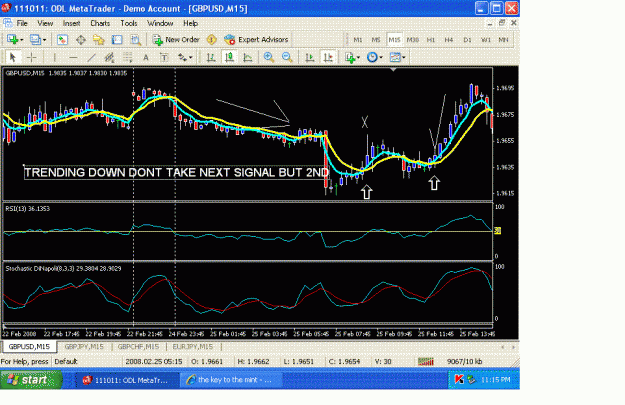Image resolution: width=625 pixels, height=405 pixels.
Task: Draw a horizontal line tool
Action: pos(73,57)
